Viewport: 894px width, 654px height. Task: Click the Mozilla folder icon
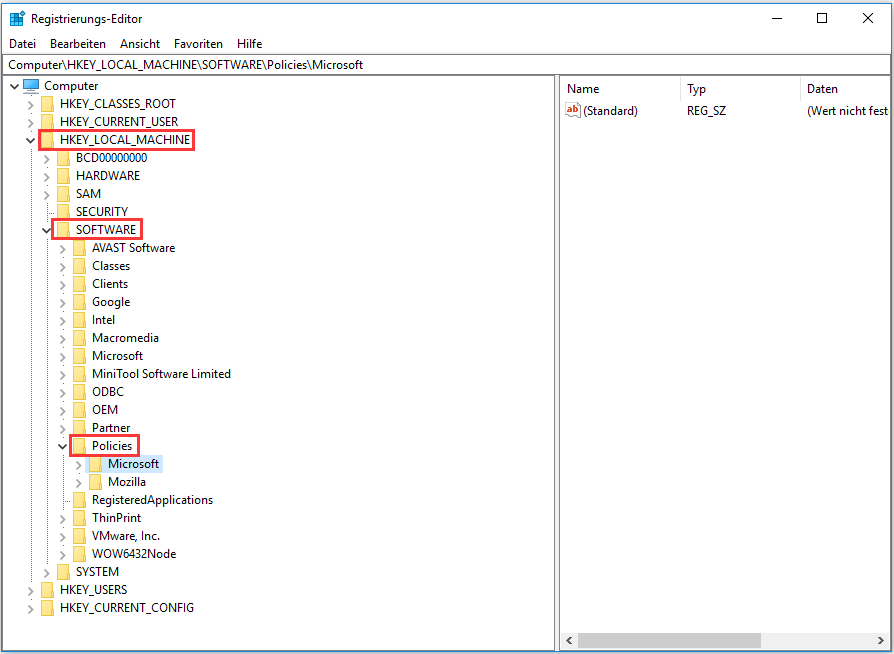pyautogui.click(x=96, y=482)
